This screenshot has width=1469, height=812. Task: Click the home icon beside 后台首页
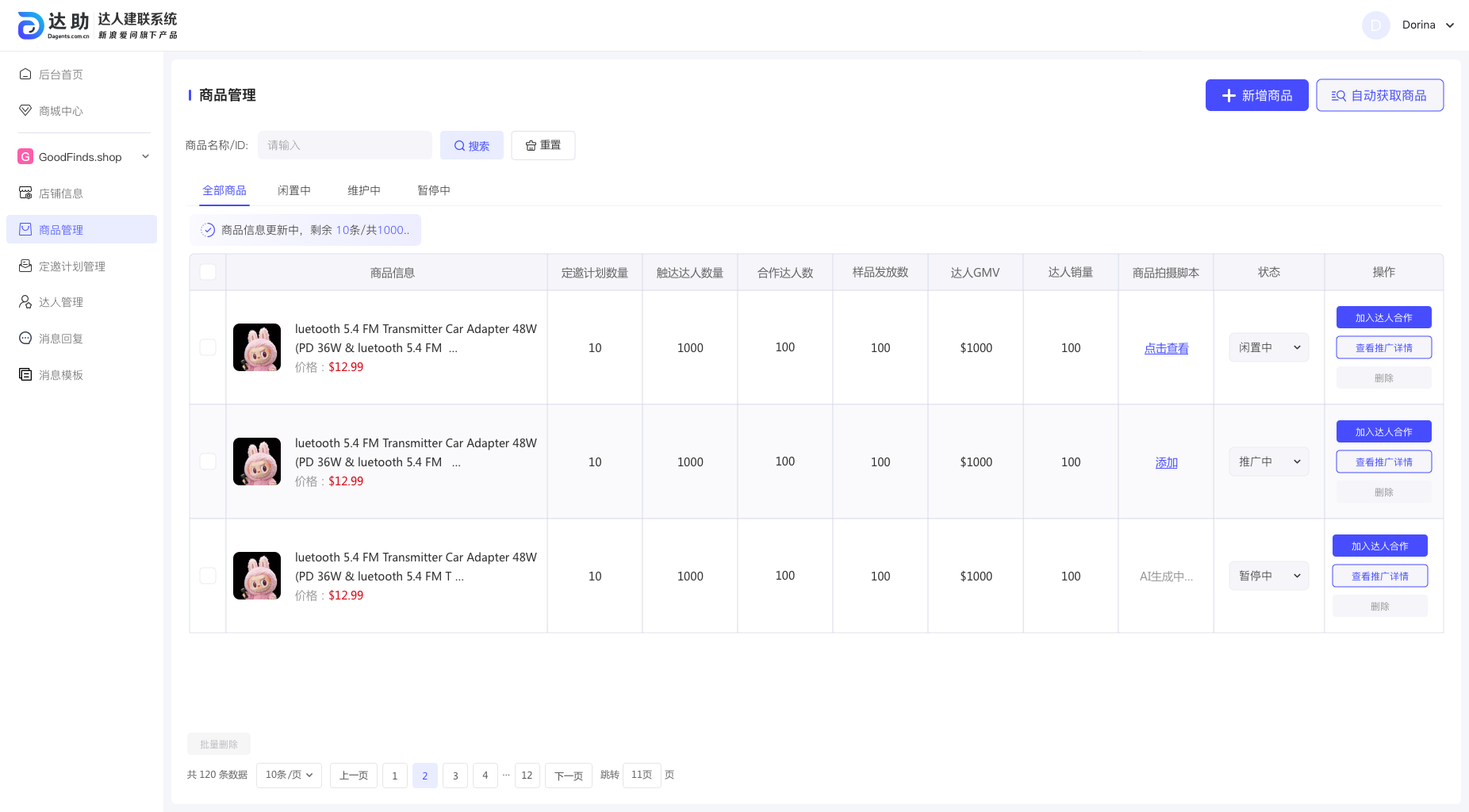coord(25,75)
